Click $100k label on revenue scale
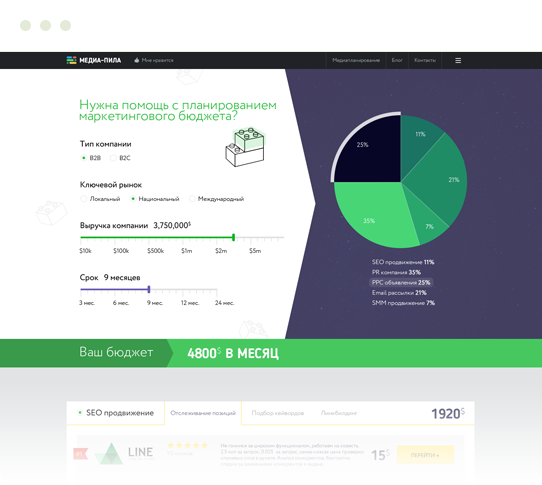The height and width of the screenshot is (485, 542). [121, 251]
